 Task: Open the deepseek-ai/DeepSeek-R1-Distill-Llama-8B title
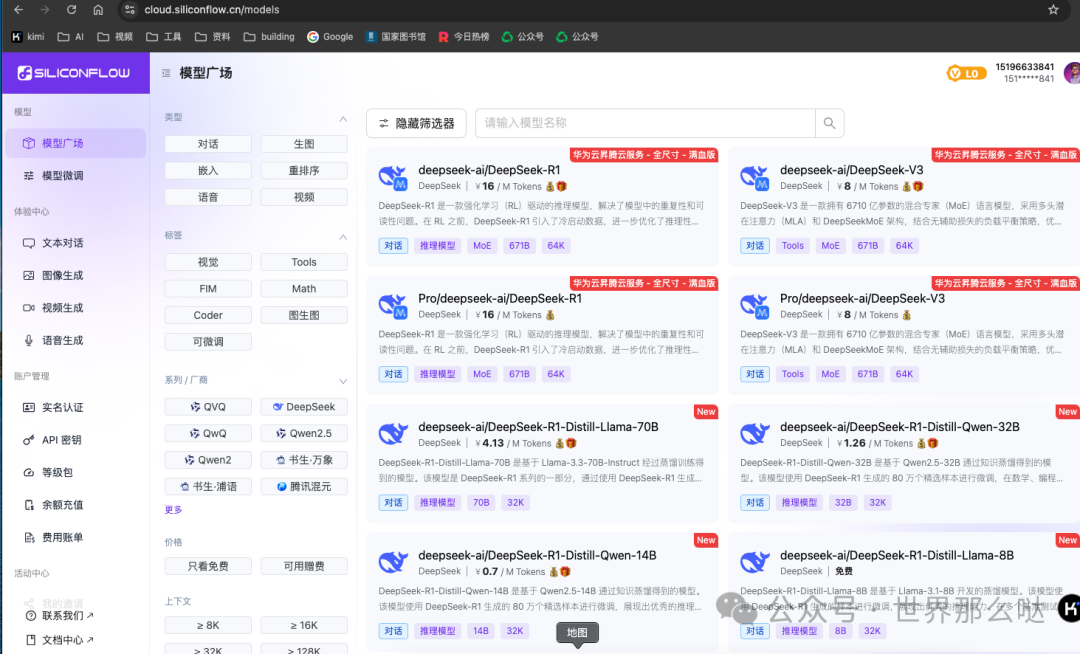pos(897,555)
